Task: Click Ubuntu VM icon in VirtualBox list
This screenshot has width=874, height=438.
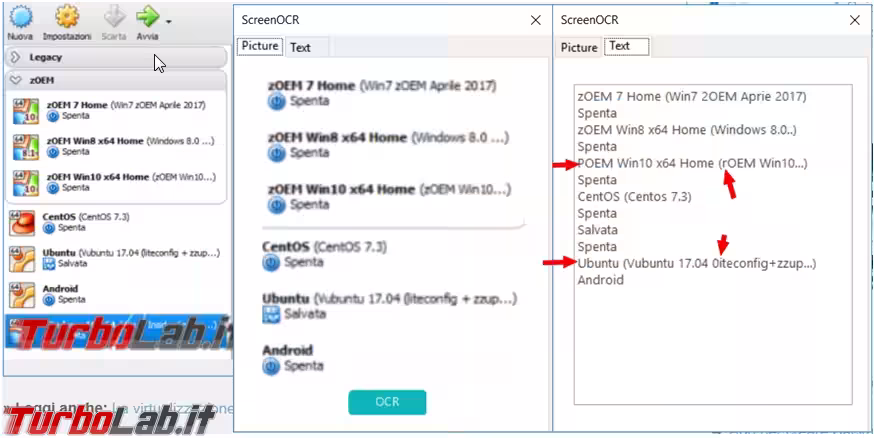Action: (x=24, y=258)
